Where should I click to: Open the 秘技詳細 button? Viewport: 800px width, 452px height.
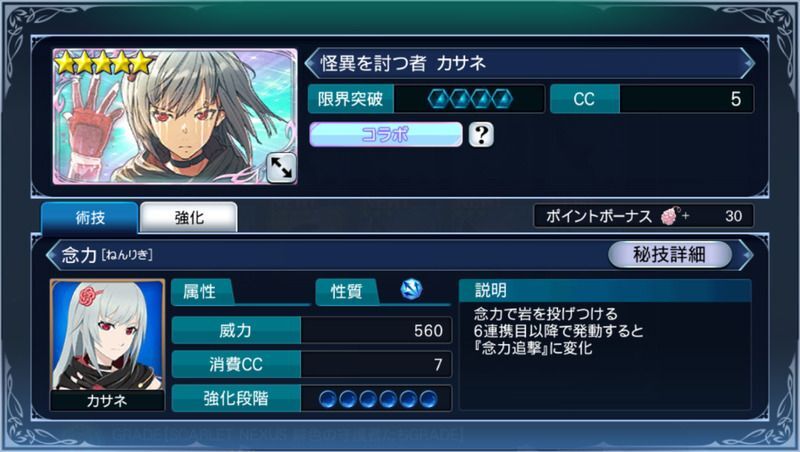pyautogui.click(x=669, y=254)
